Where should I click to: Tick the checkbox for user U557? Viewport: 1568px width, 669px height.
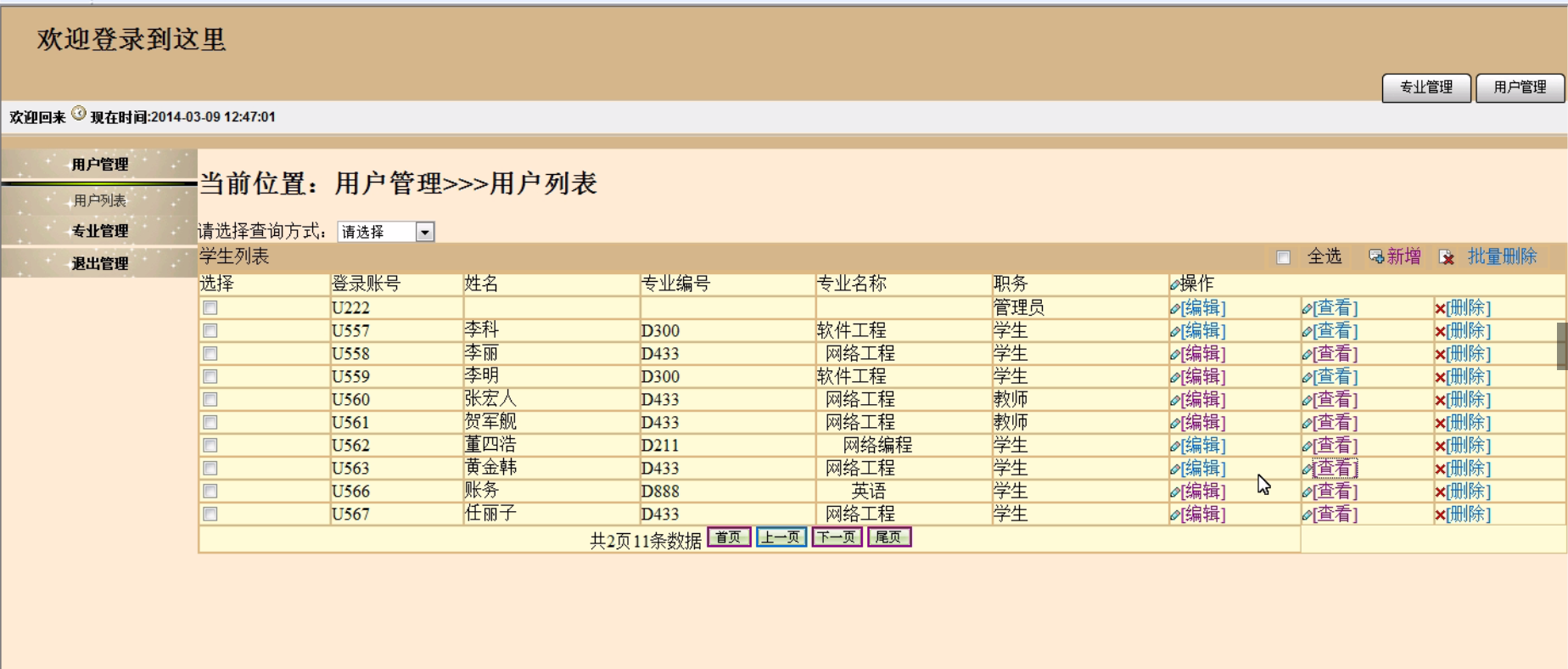(x=210, y=330)
